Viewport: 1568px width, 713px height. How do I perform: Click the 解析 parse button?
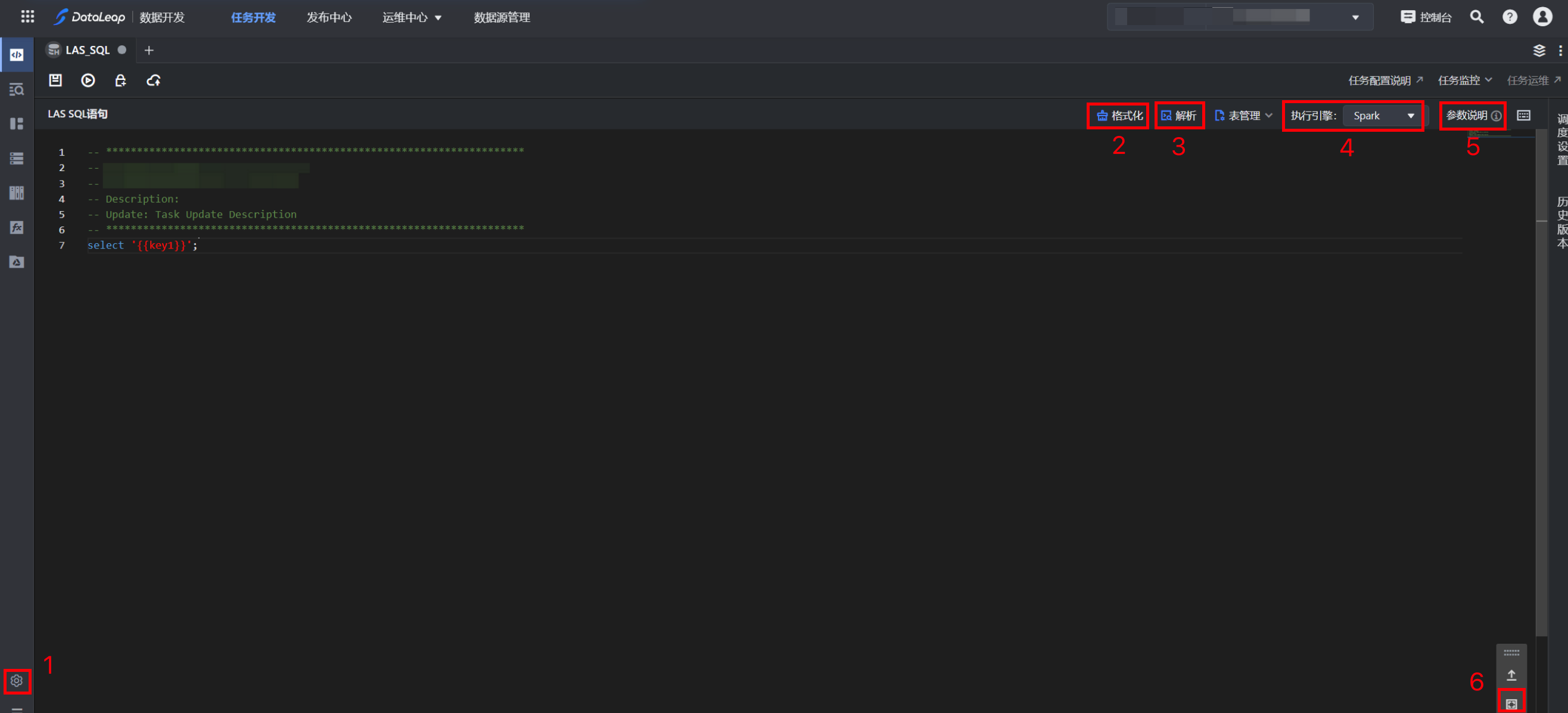[1178, 116]
